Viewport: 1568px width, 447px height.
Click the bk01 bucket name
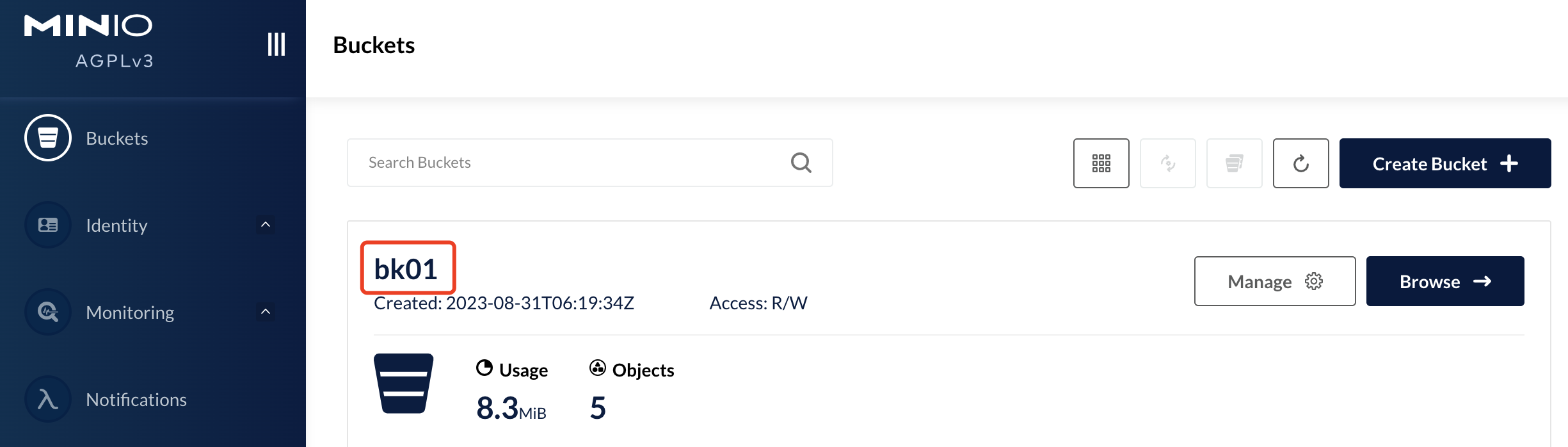click(406, 269)
